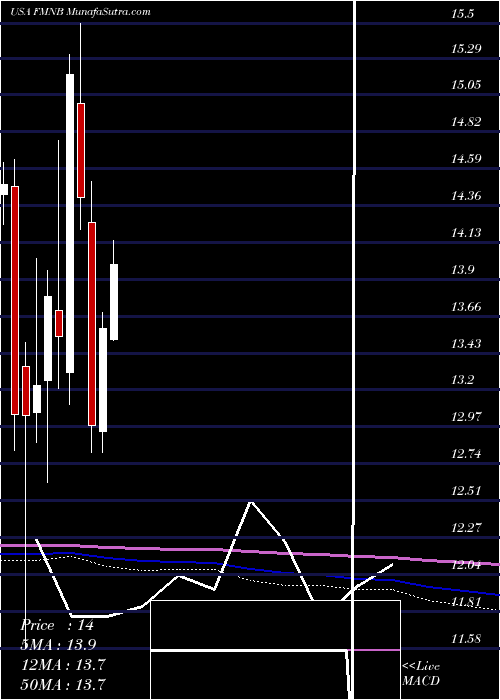Click the 12.97 price axis label
500x700 pixels.
466,417
